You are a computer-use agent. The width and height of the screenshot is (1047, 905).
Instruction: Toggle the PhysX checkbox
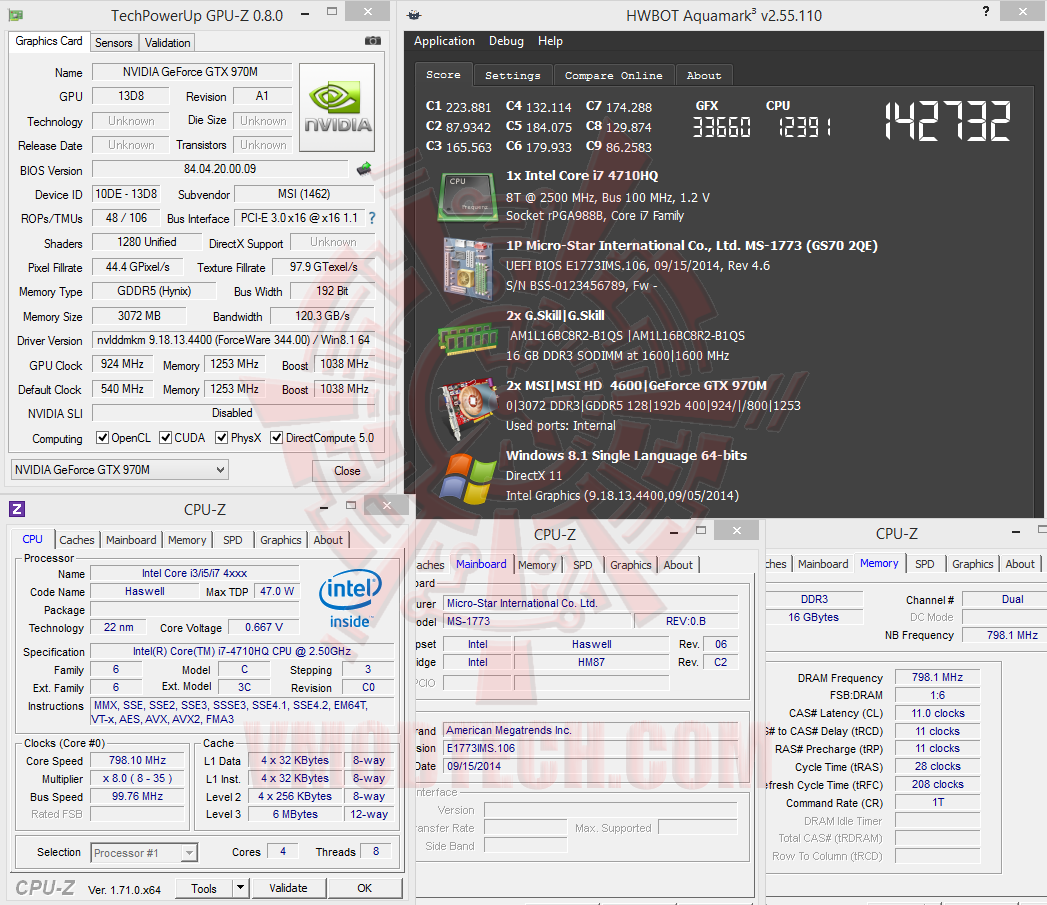click(x=222, y=438)
